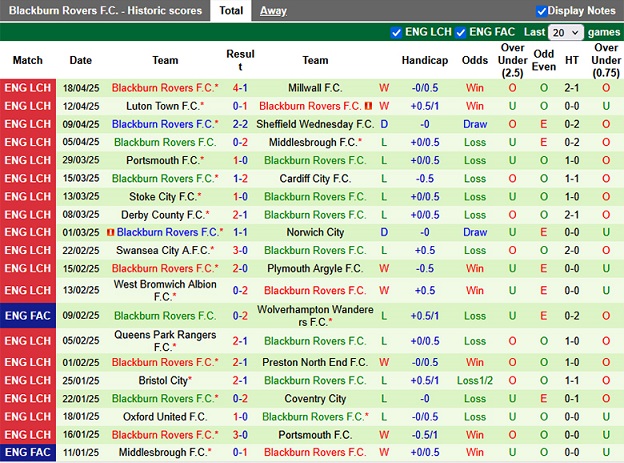Screen dimensions: 624x463
Task: Click the ENG FAC label on 11/01/25 row
Action: (x=28, y=452)
